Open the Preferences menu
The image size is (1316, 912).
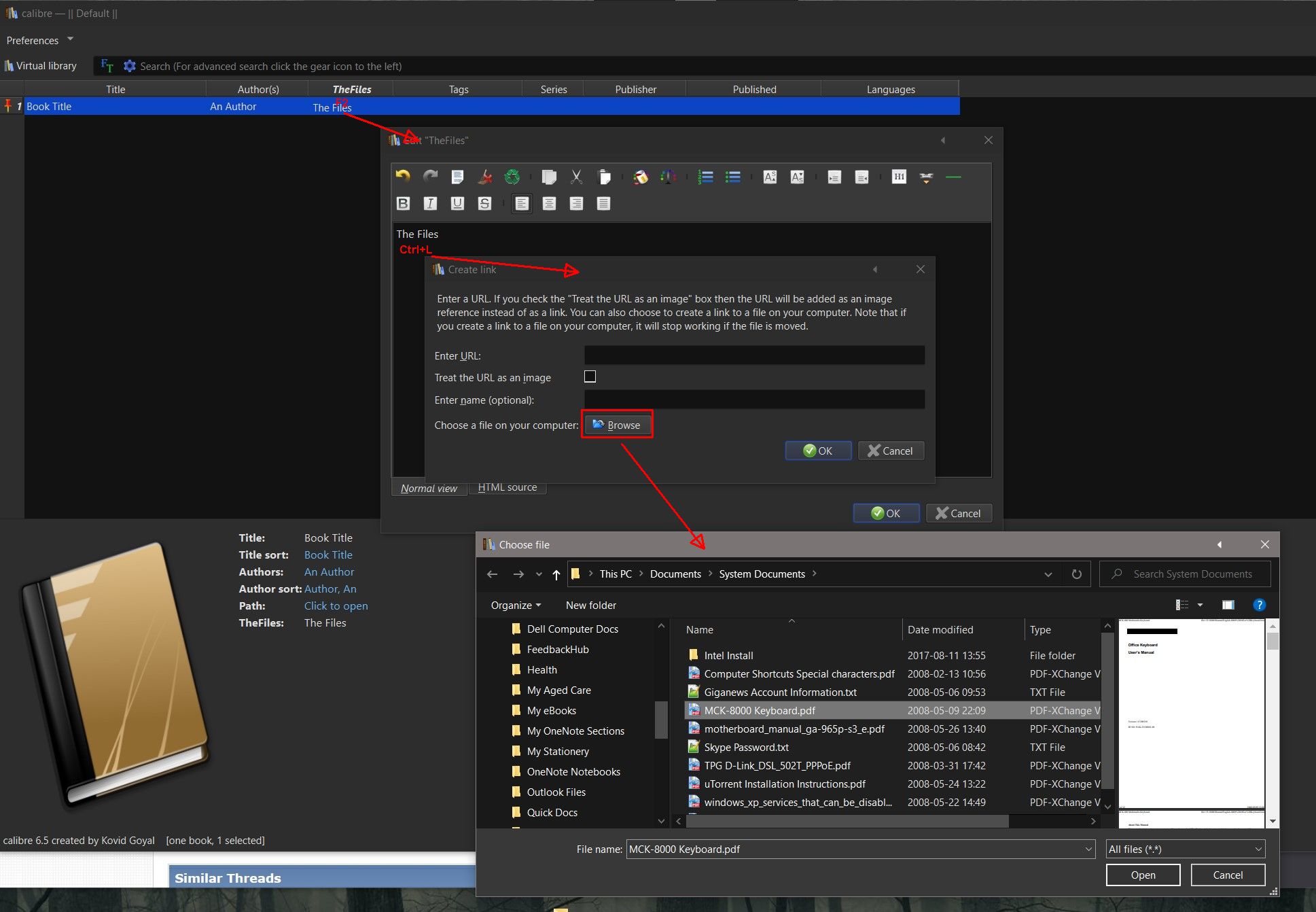[x=39, y=40]
